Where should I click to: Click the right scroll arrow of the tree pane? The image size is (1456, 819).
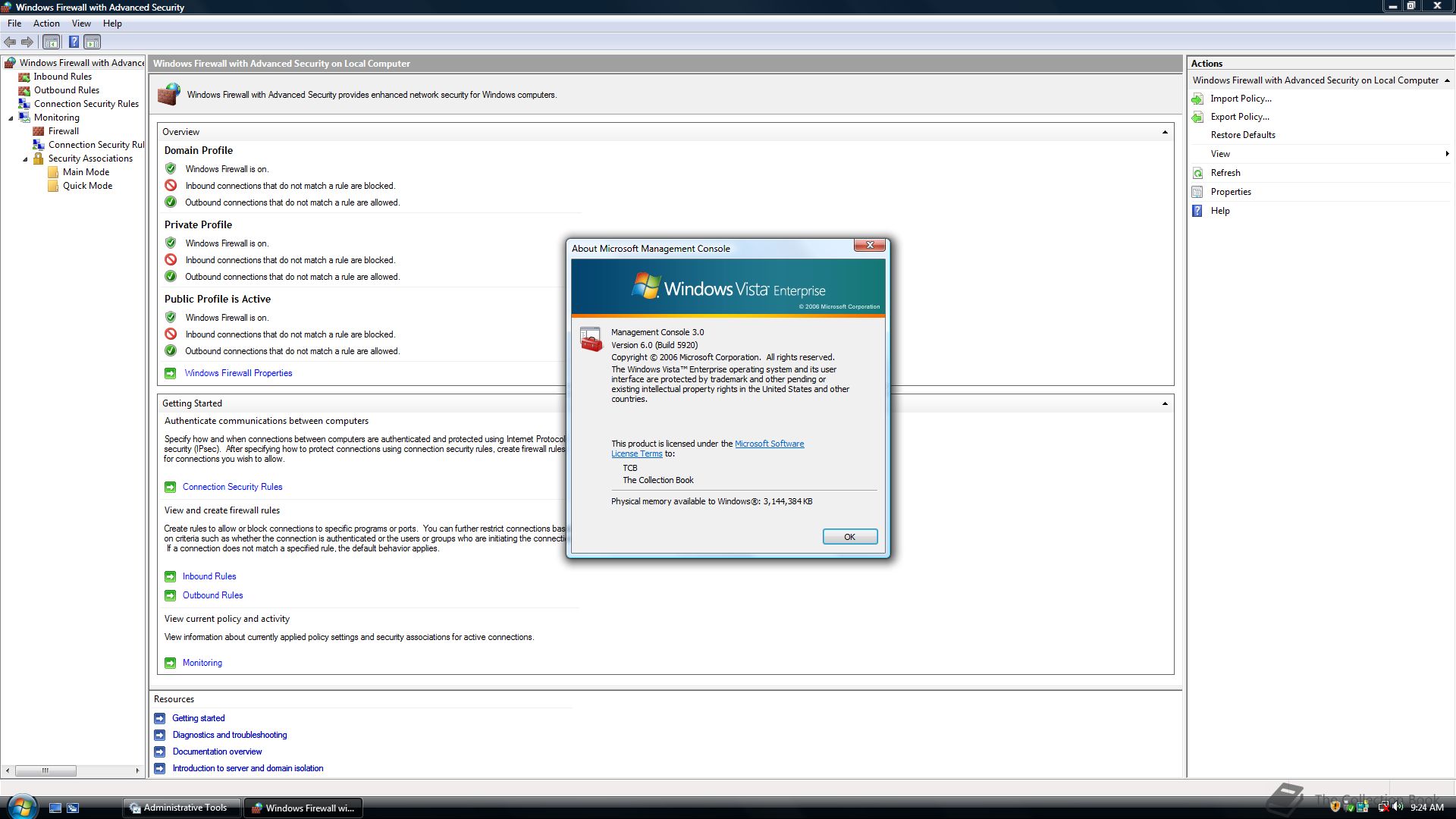pyautogui.click(x=137, y=770)
